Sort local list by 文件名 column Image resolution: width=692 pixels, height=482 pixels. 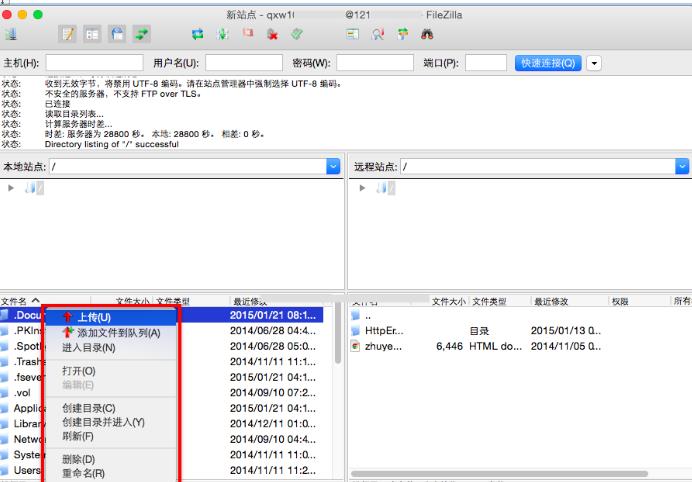pos(45,301)
